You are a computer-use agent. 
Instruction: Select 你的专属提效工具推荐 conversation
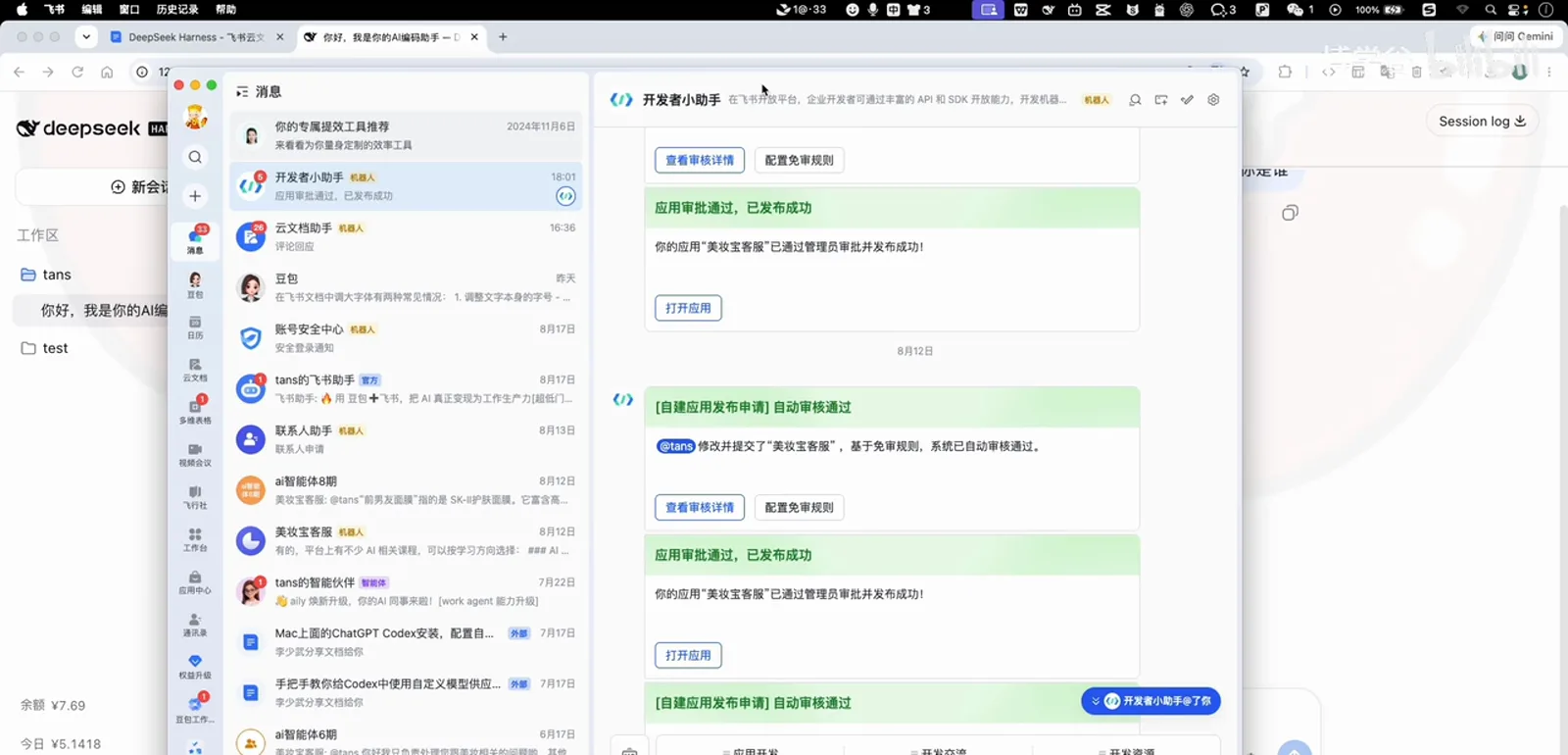[x=407, y=135]
